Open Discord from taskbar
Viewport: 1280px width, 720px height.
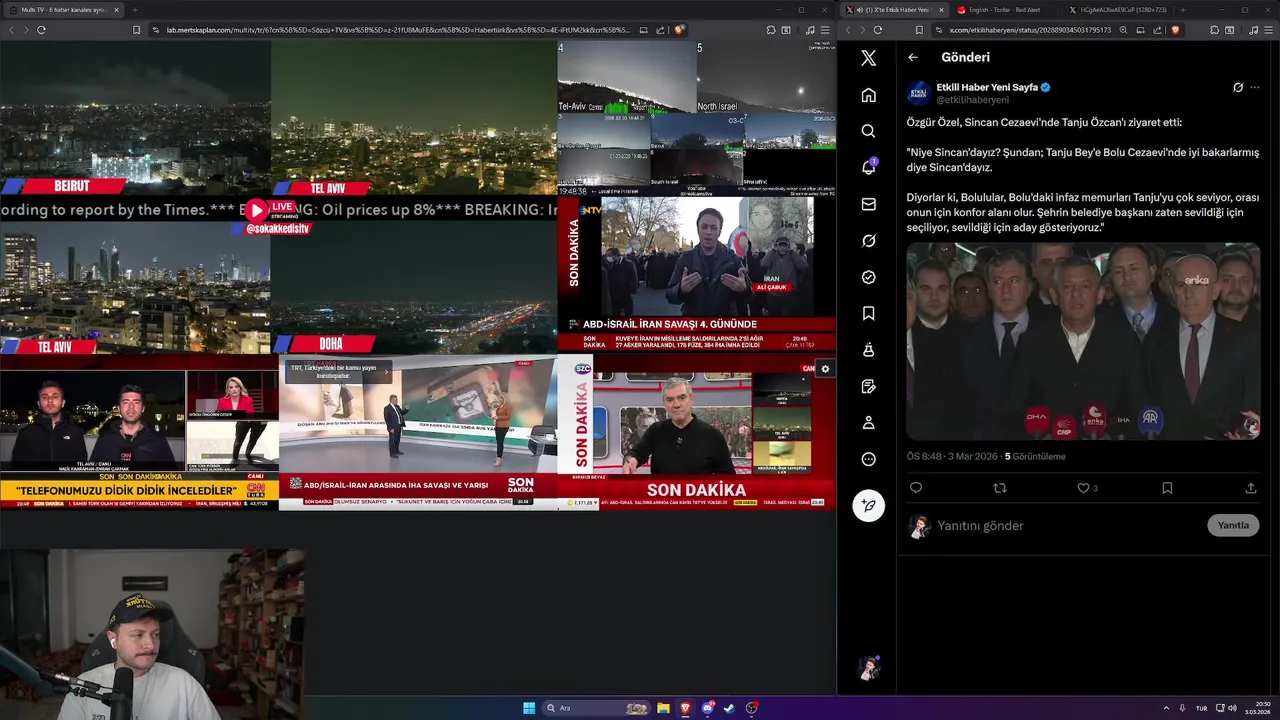tap(707, 708)
